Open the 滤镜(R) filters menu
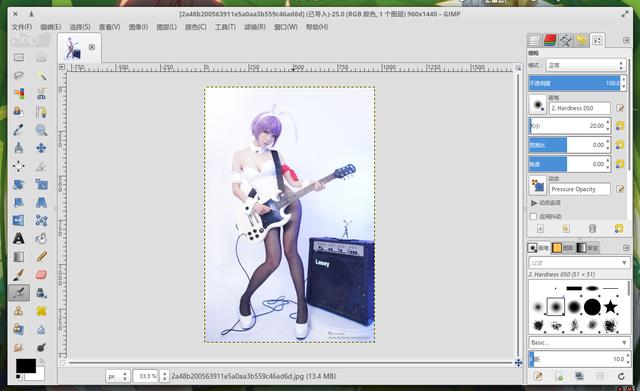Viewport: 640px width, 391px height. click(255, 27)
